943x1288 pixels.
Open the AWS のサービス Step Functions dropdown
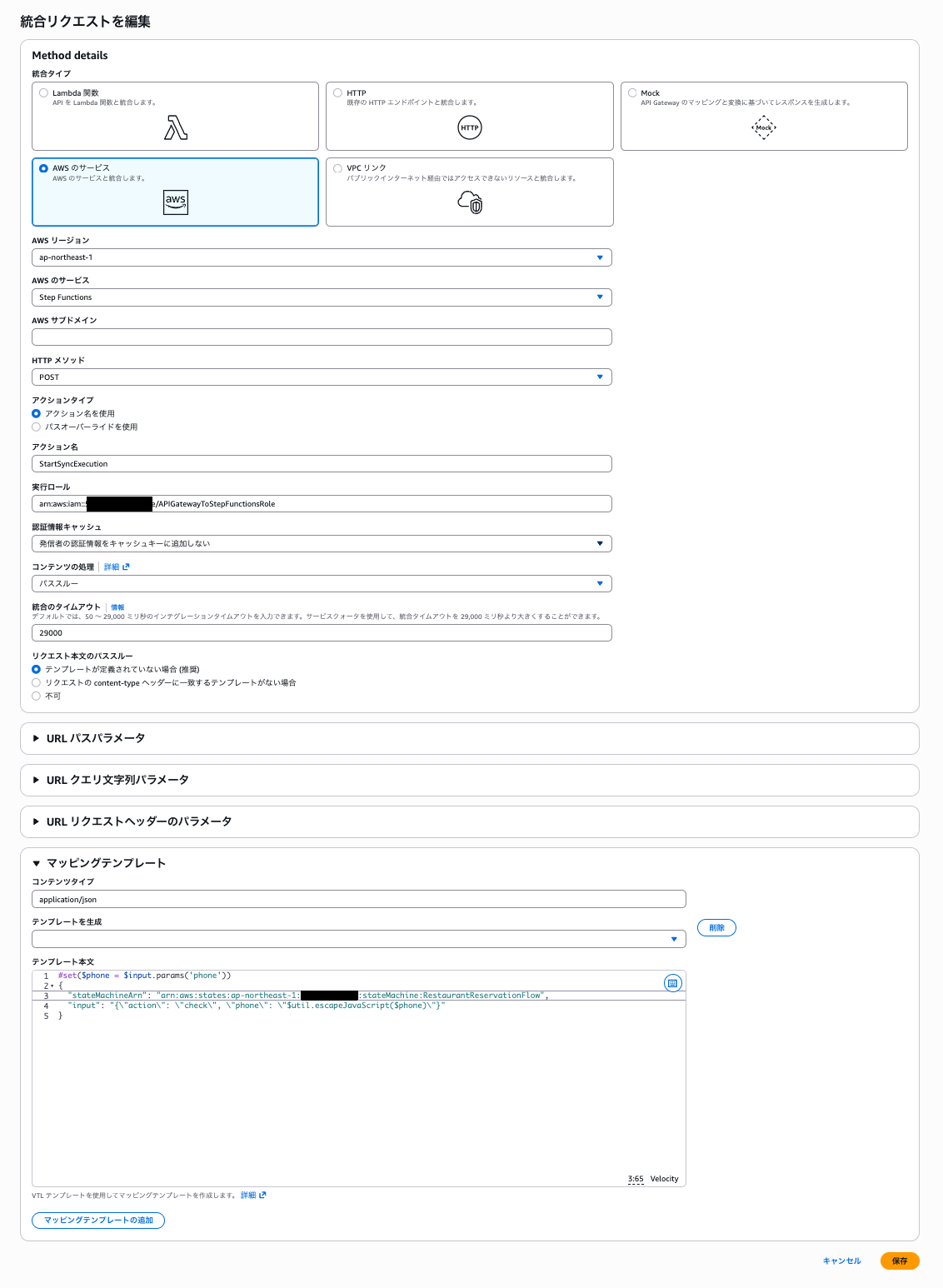[x=322, y=297]
